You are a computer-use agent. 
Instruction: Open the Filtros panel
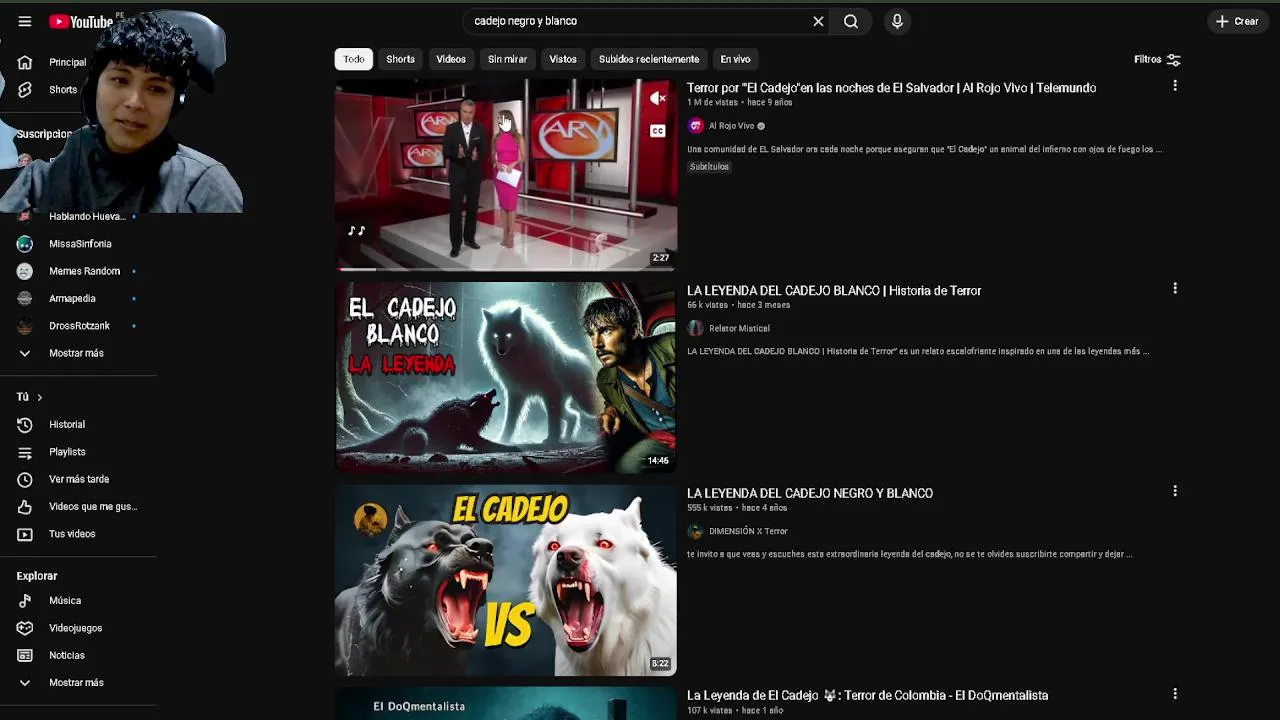[1157, 59]
